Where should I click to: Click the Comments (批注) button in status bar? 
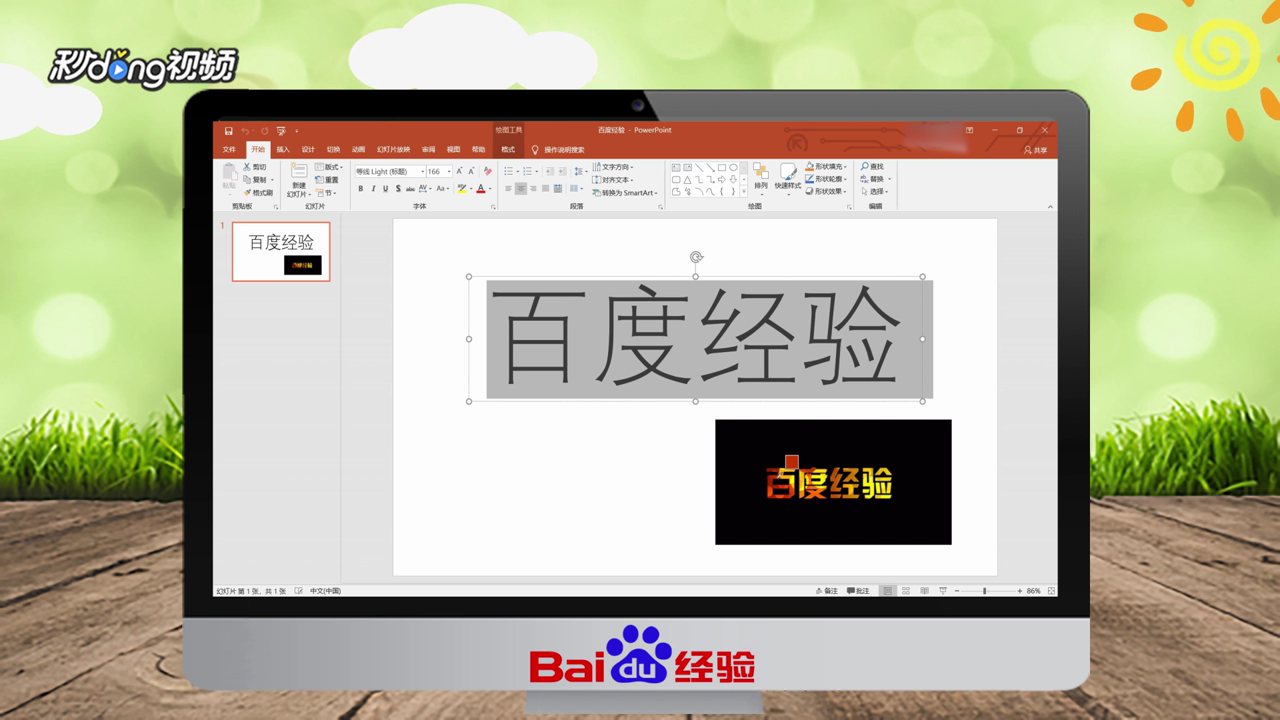coord(858,591)
